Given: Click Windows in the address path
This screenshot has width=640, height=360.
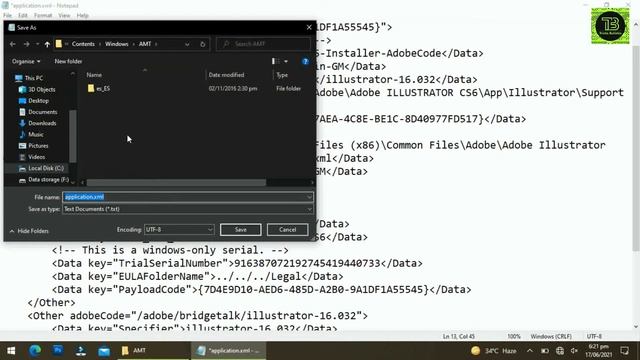Looking at the screenshot, I should 117,44.
